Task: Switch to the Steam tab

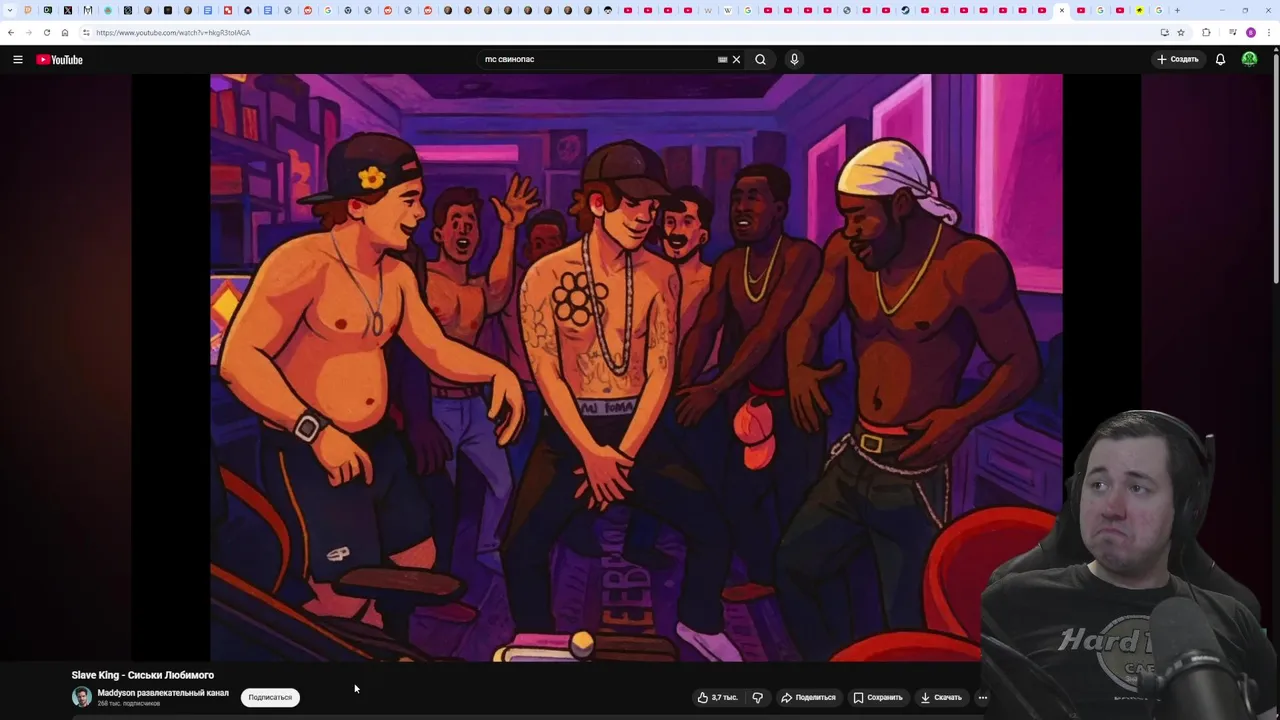Action: (905, 10)
